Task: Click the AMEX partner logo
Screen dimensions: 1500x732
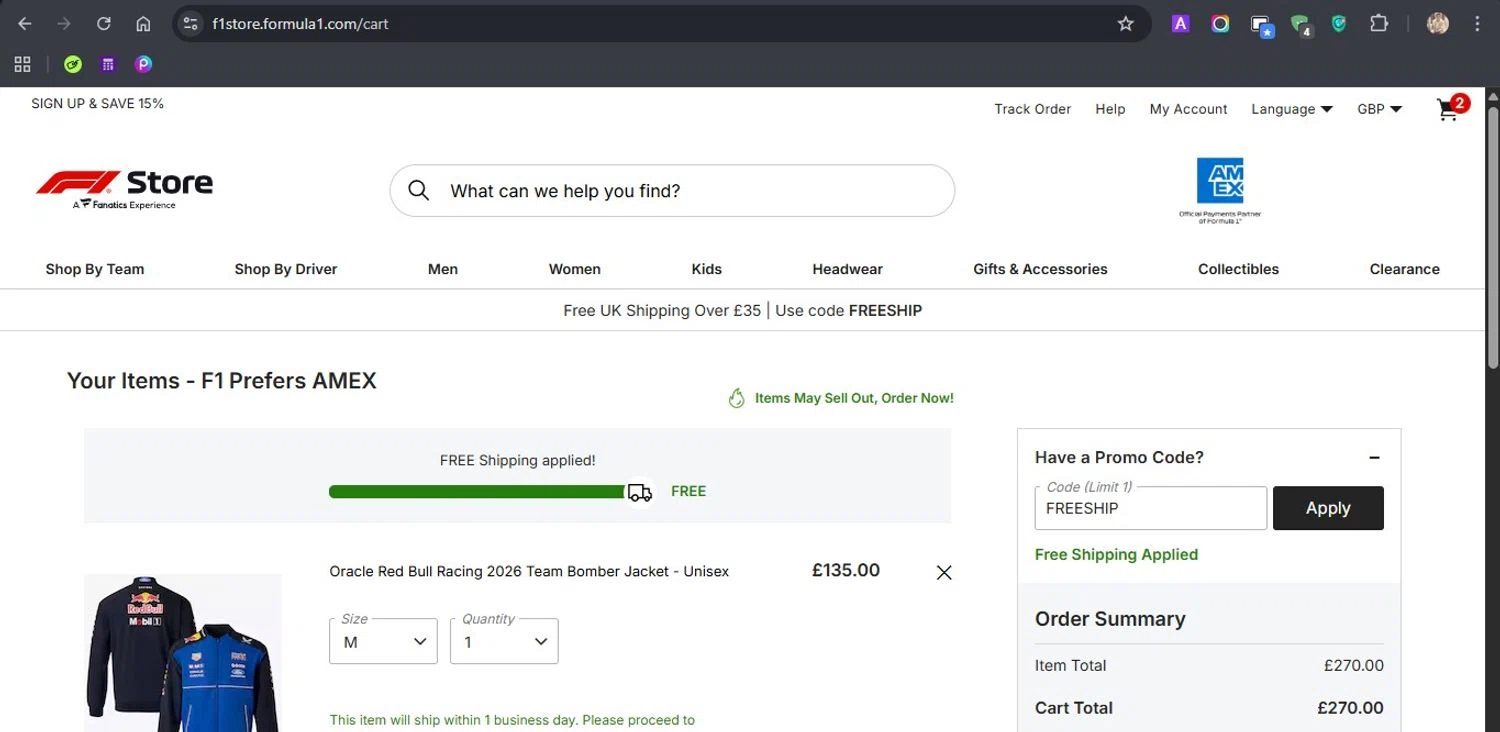Action: (x=1220, y=190)
